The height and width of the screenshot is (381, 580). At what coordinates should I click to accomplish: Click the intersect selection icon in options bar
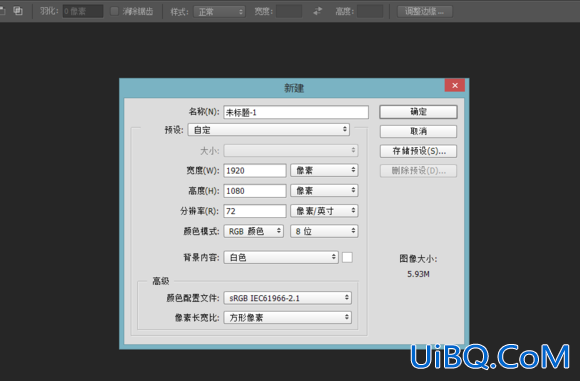[x=18, y=11]
